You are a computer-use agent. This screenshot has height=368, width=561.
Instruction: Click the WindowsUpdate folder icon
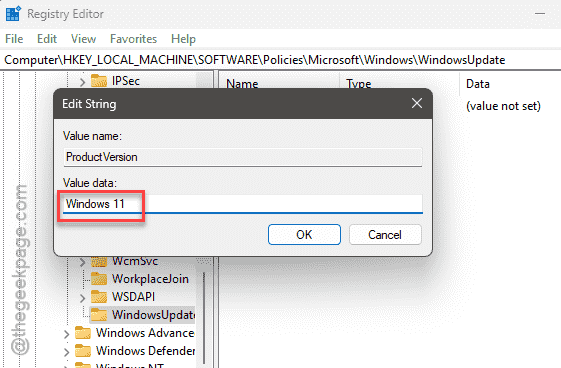coord(99,315)
